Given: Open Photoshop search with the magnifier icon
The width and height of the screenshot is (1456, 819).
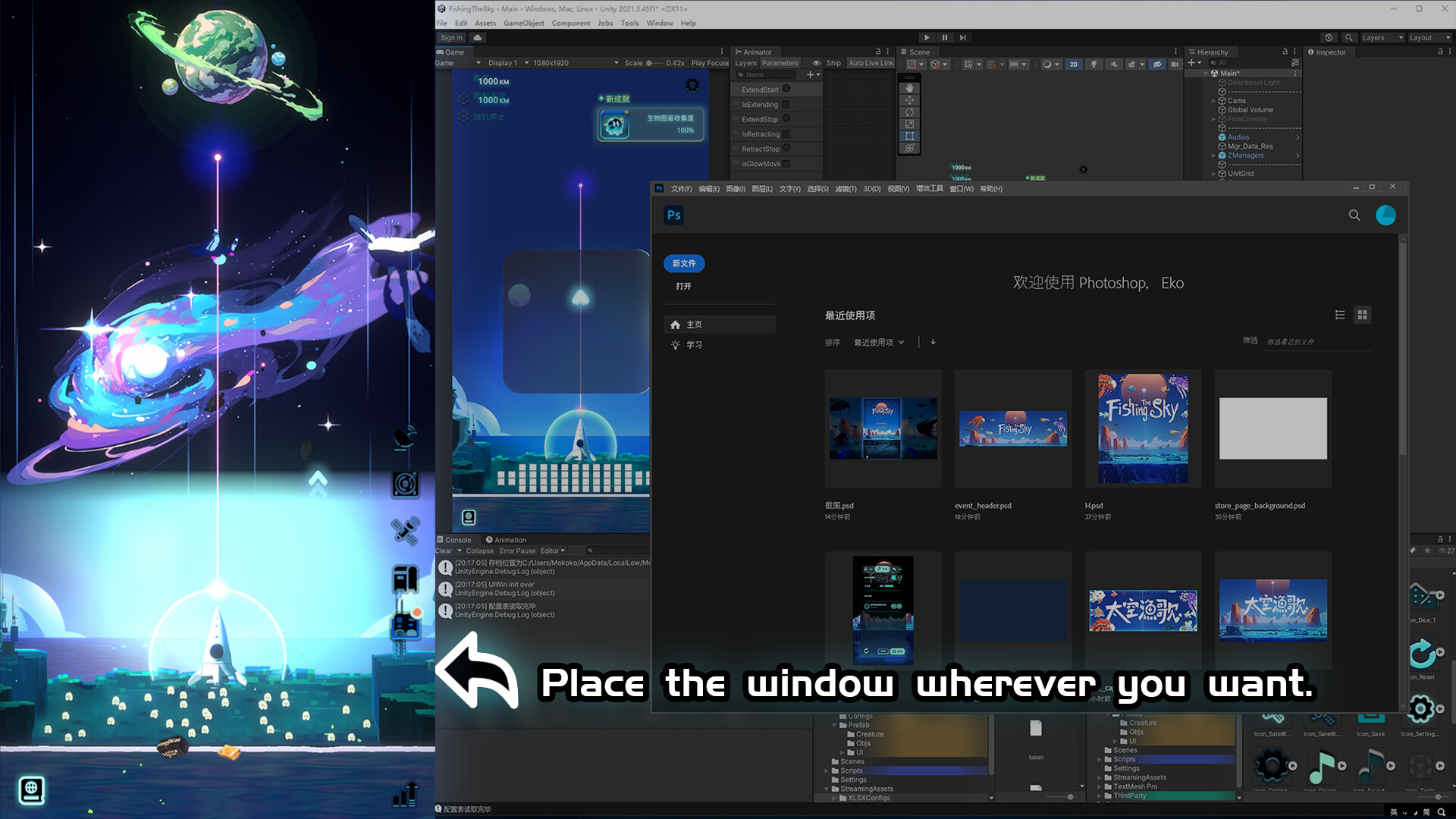Looking at the screenshot, I should [1354, 215].
